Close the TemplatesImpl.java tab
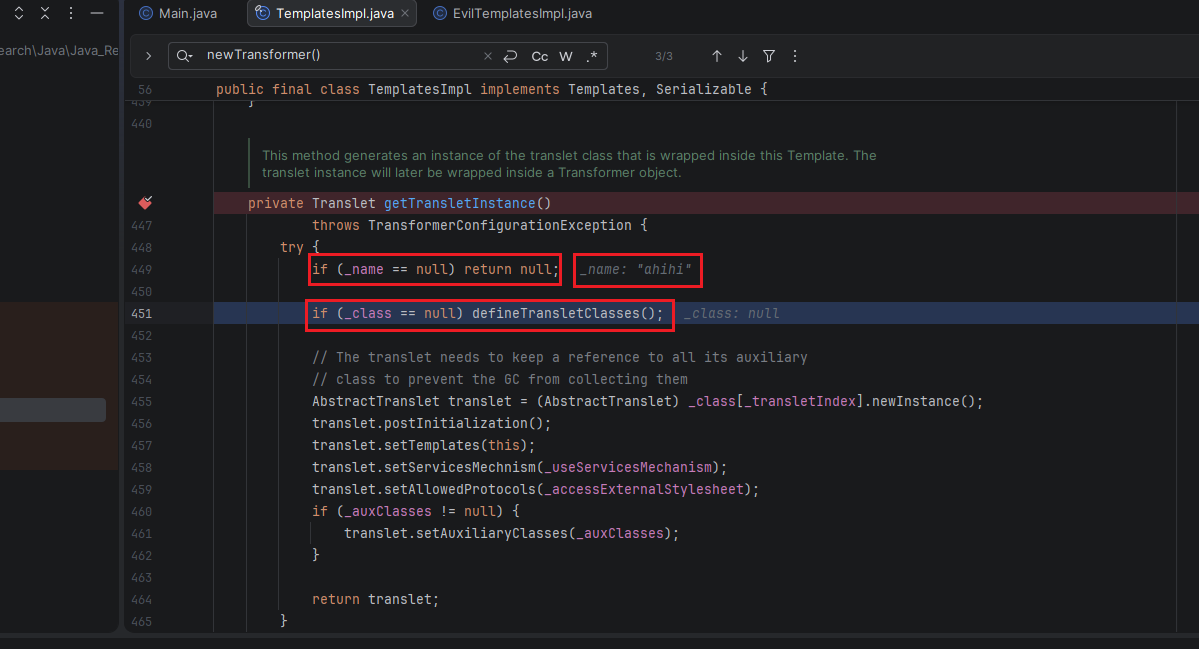This screenshot has width=1199, height=649. pos(404,13)
